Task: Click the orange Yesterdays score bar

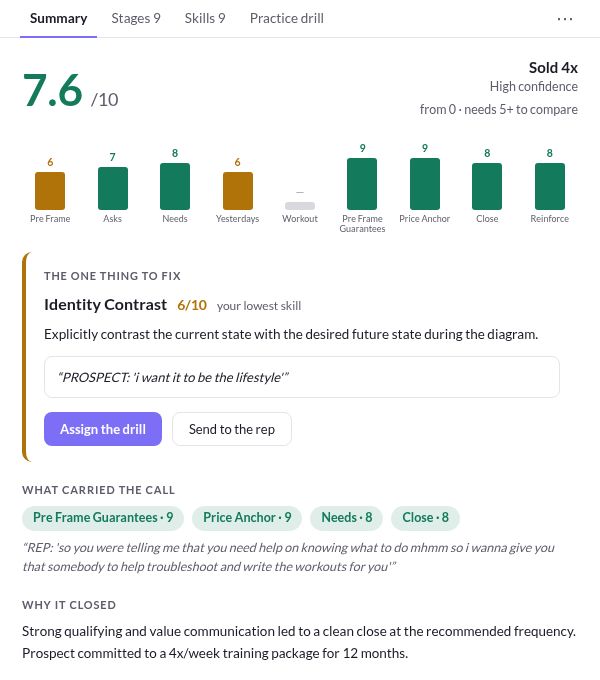Action: tap(238, 191)
